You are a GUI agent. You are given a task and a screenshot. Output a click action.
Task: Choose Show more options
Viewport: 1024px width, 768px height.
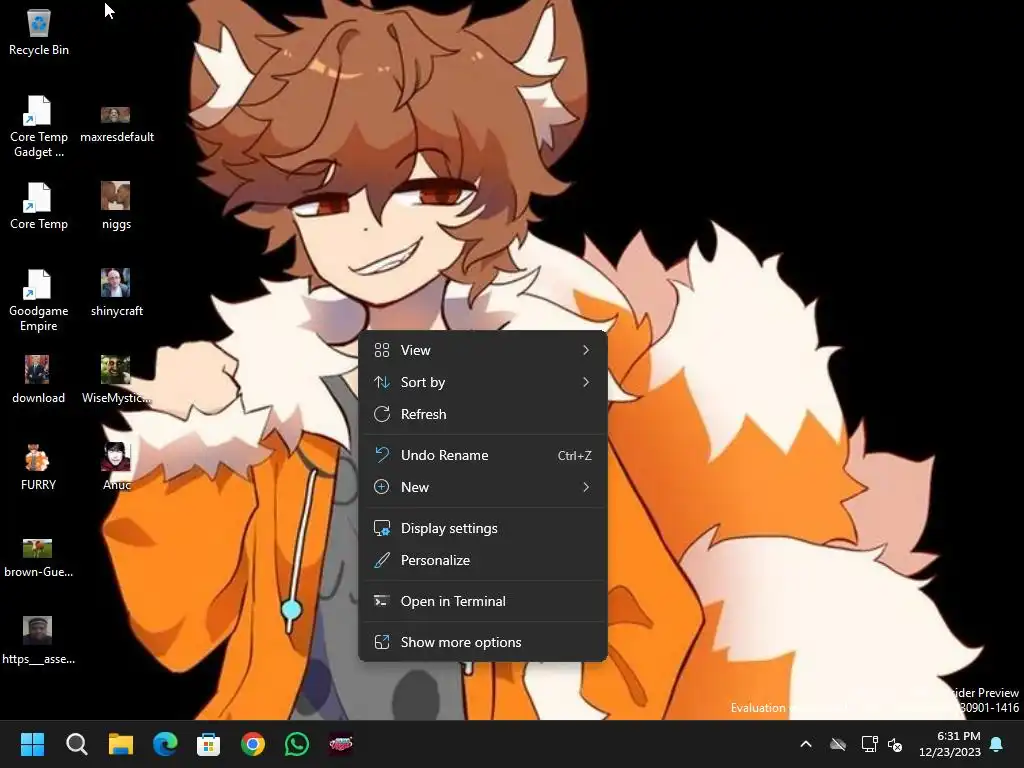[x=483, y=643]
